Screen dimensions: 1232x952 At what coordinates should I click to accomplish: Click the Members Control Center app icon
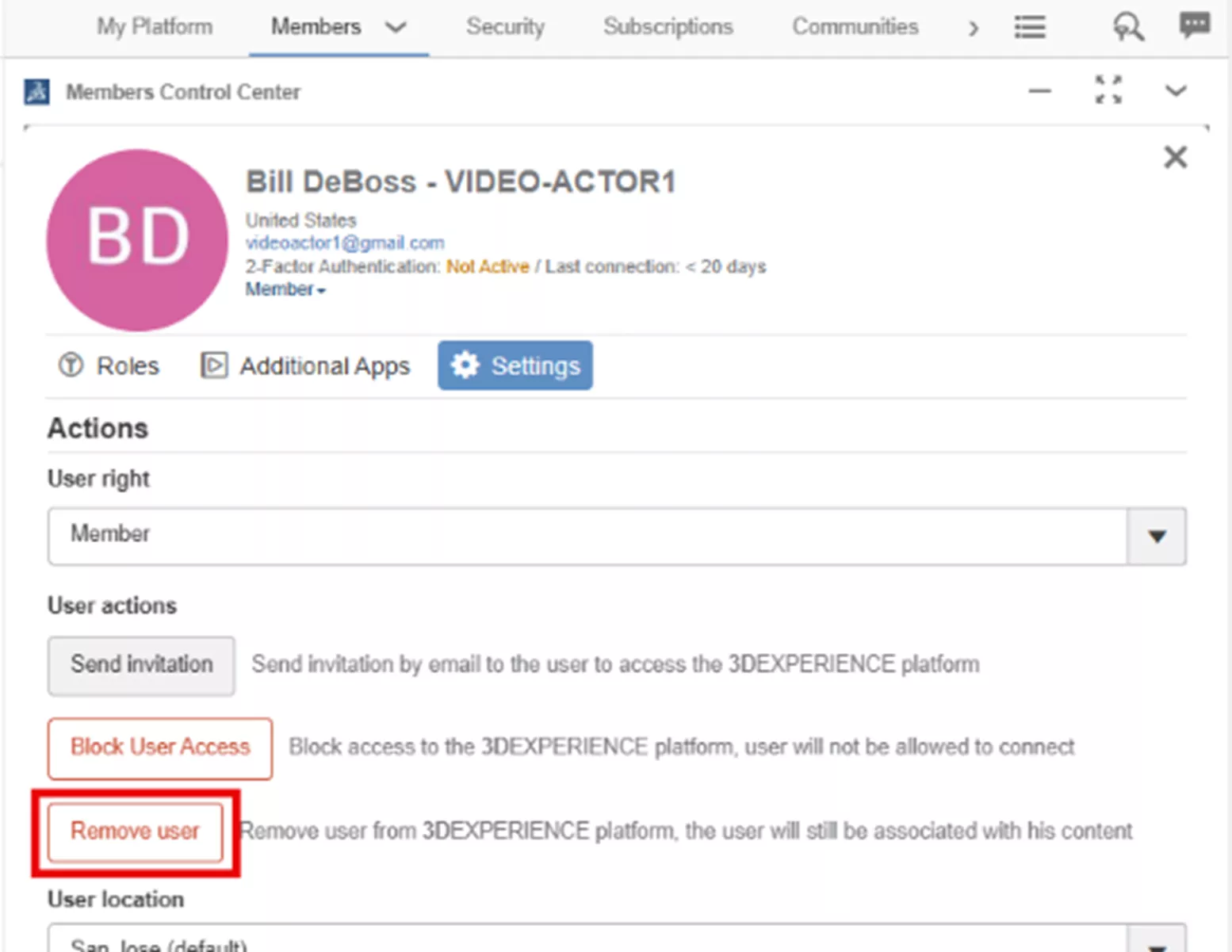(x=36, y=92)
